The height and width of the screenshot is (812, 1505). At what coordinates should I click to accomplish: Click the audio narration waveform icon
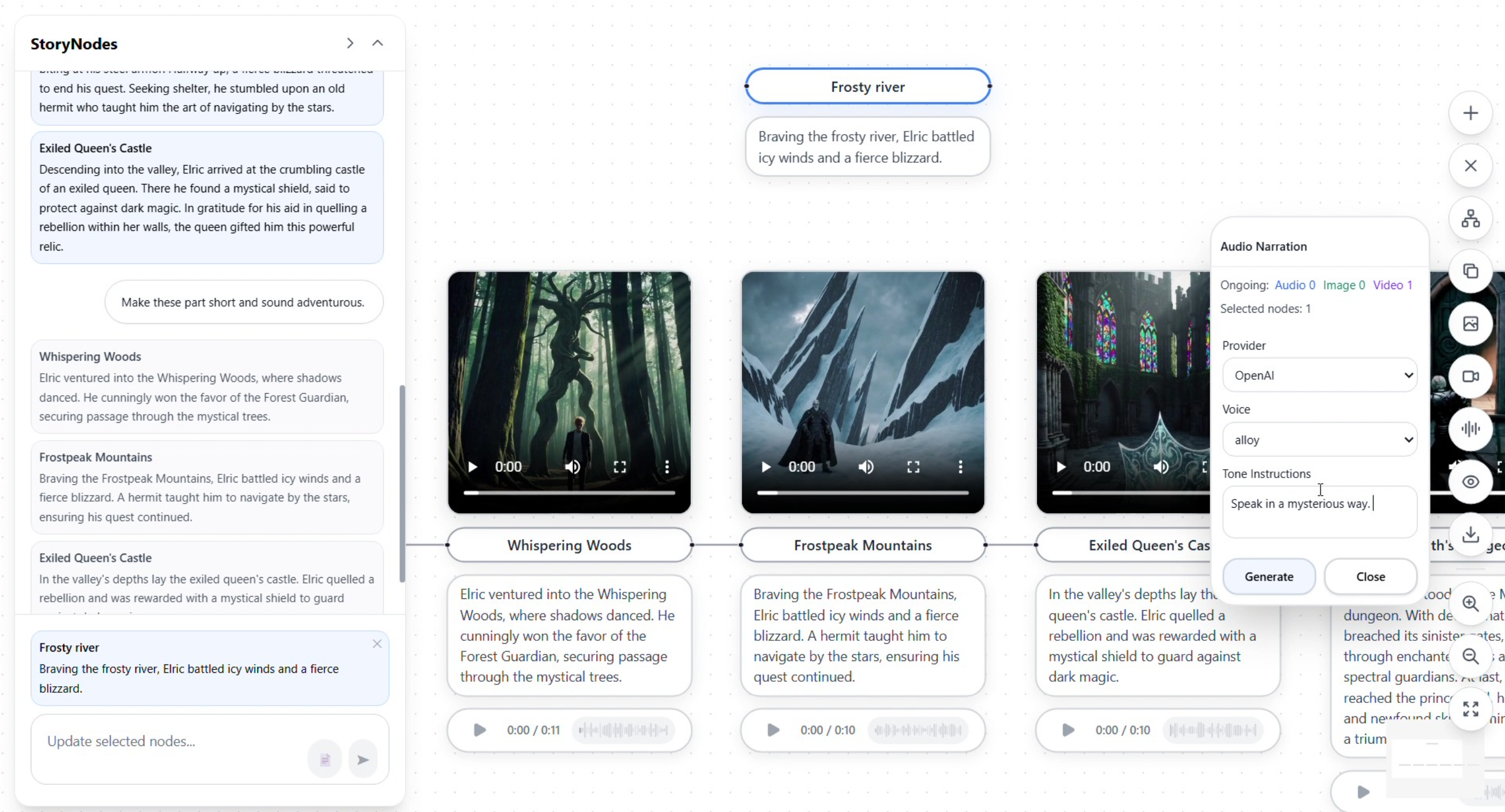click(x=1470, y=429)
